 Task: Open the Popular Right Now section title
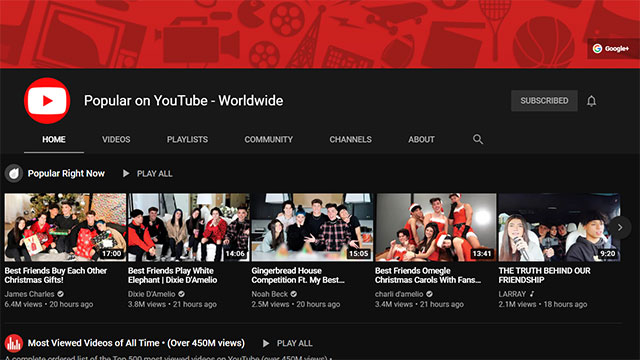tap(66, 173)
